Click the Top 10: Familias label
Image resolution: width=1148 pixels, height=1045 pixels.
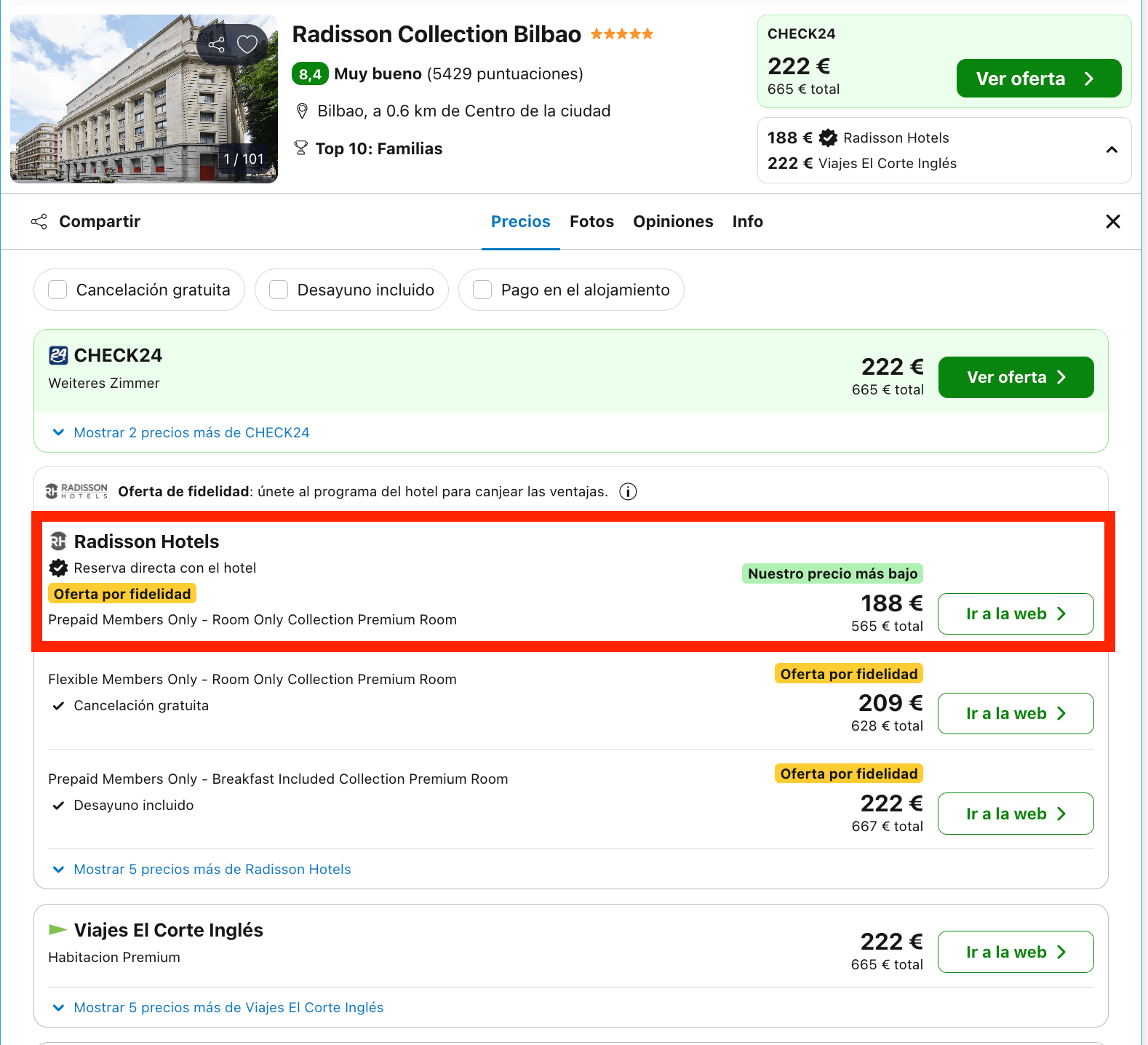[379, 148]
